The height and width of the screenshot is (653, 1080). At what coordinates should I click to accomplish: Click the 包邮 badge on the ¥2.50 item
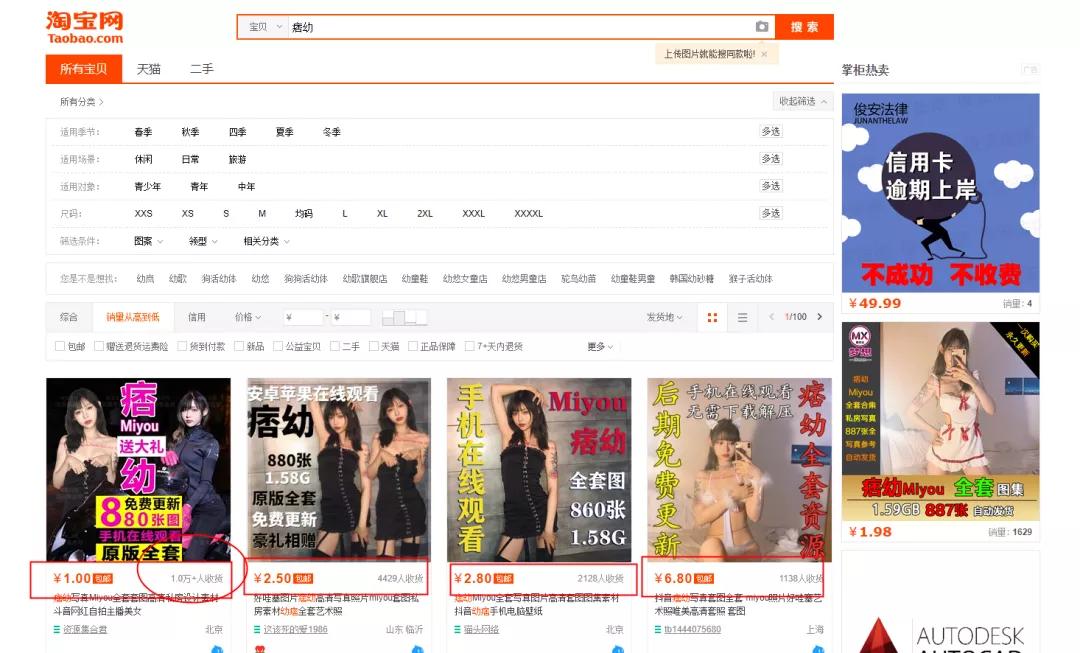coord(303,579)
